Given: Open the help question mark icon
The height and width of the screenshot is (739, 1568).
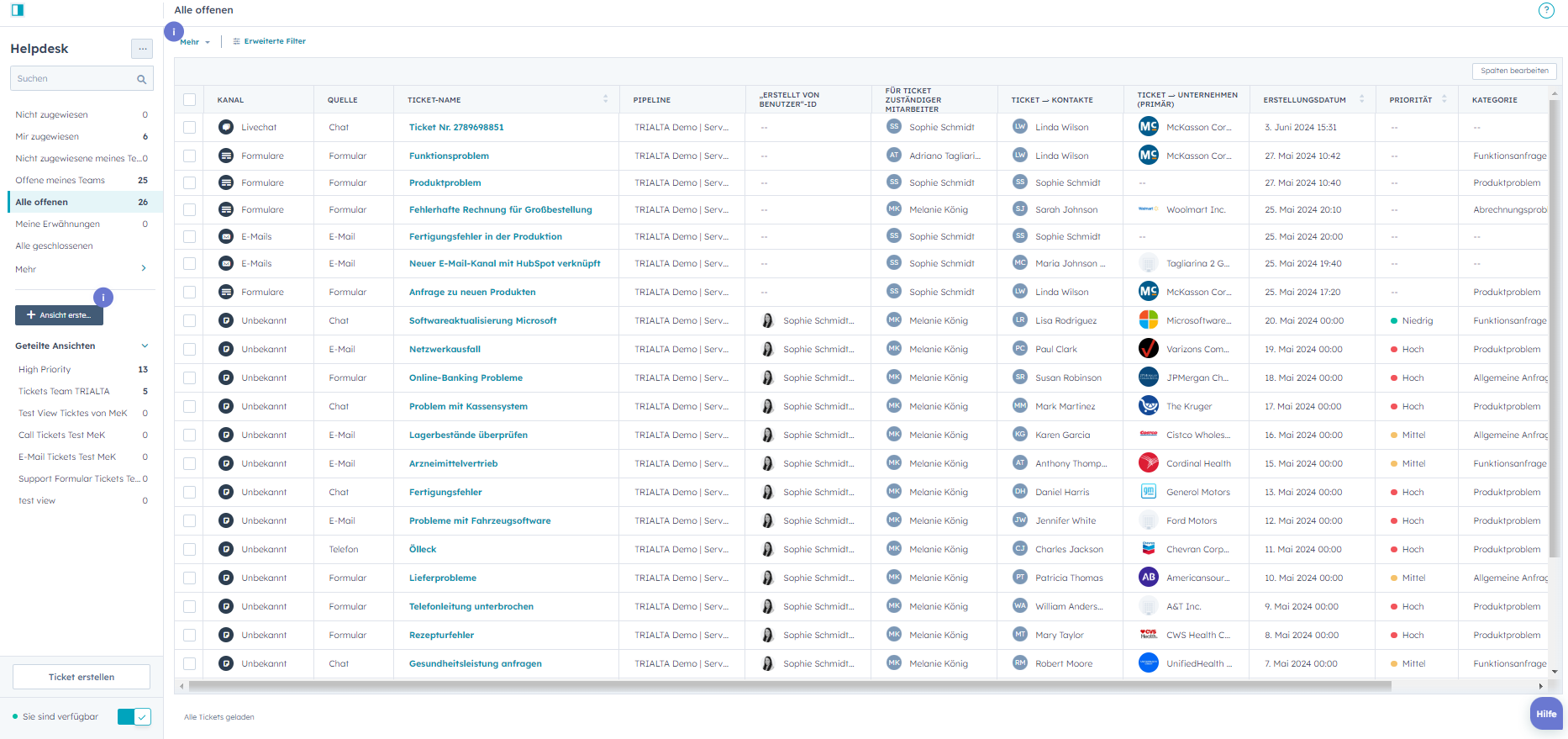Looking at the screenshot, I should (x=1546, y=10).
